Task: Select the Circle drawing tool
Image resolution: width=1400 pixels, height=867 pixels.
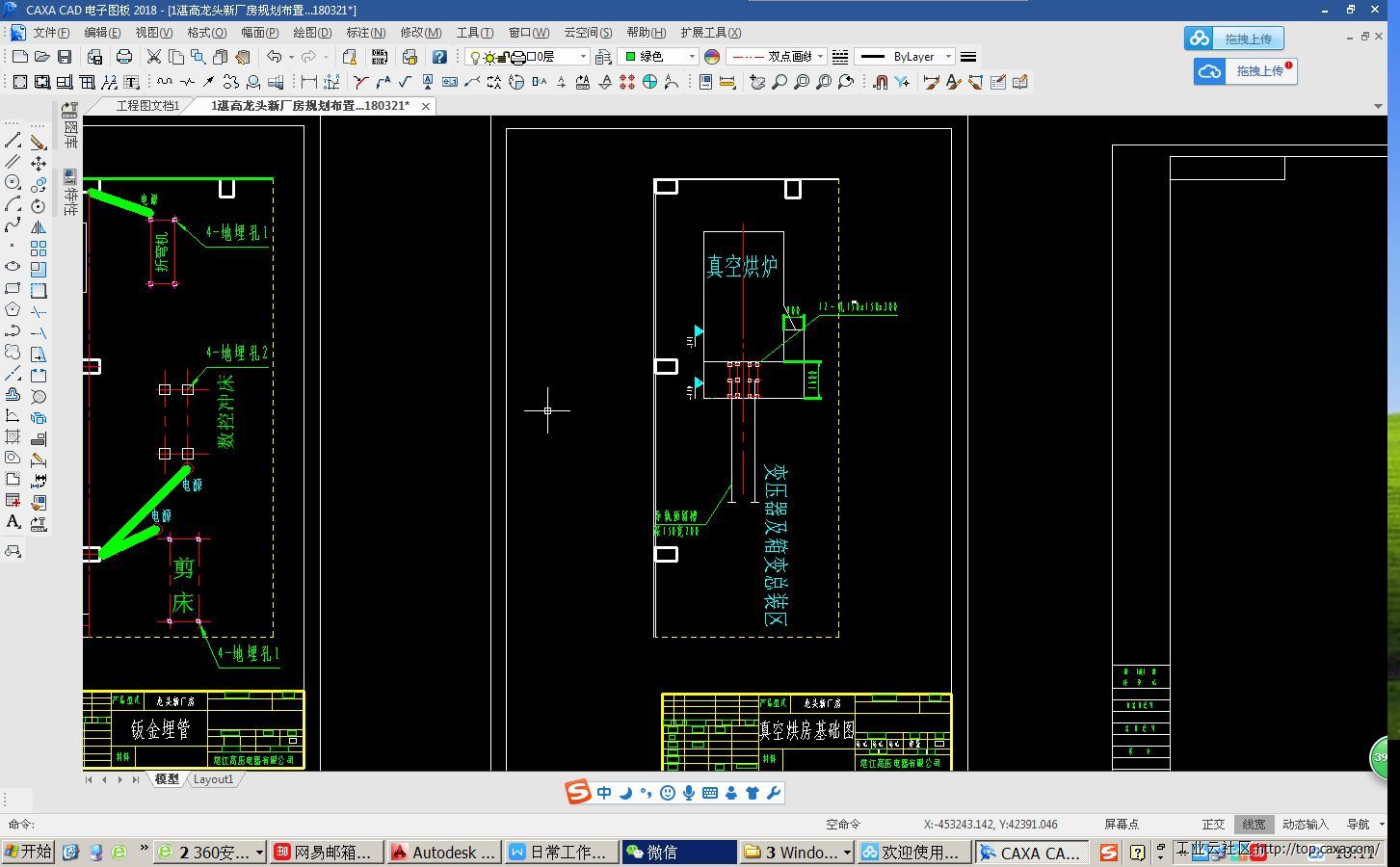Action: [x=13, y=183]
